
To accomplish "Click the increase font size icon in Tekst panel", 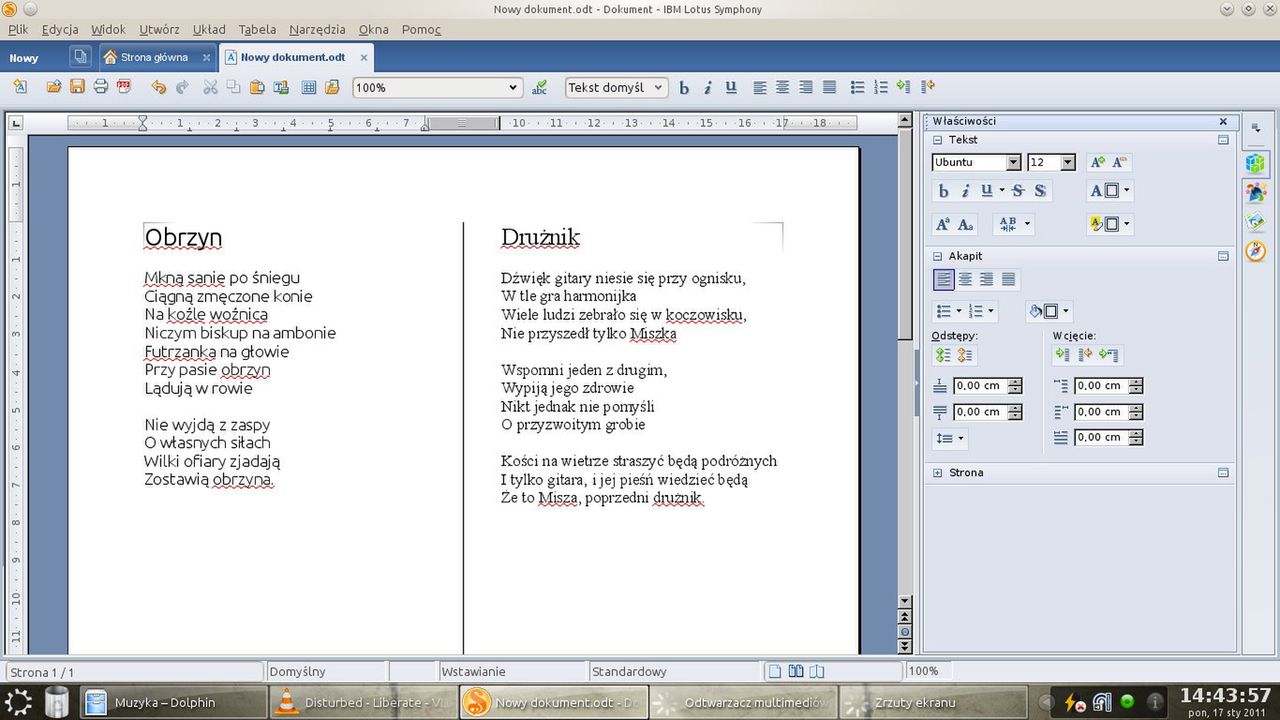I will pos(1098,162).
